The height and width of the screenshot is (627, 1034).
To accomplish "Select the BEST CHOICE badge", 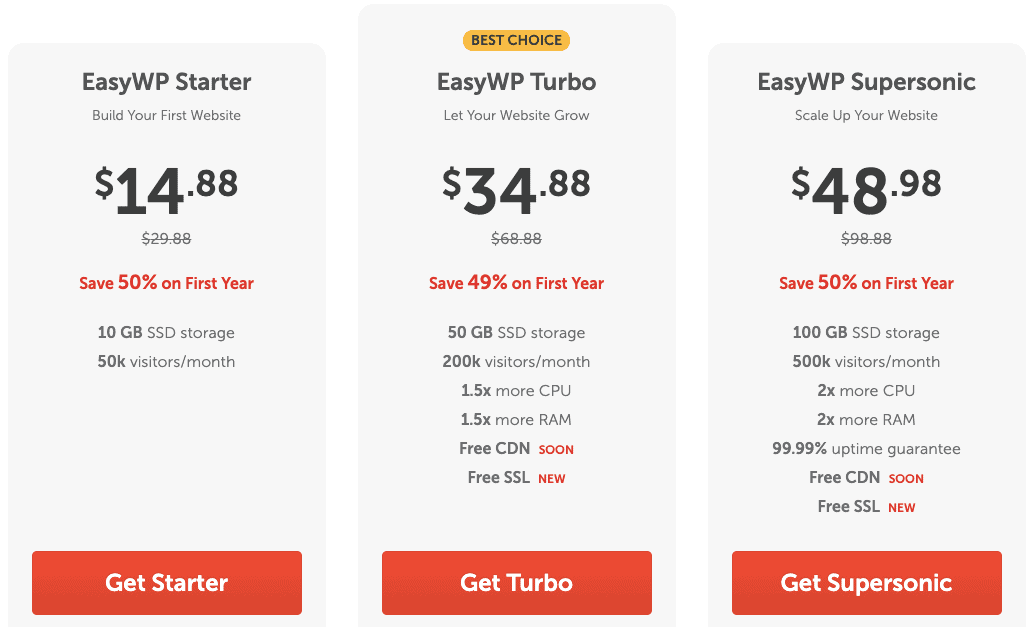I will point(516,40).
